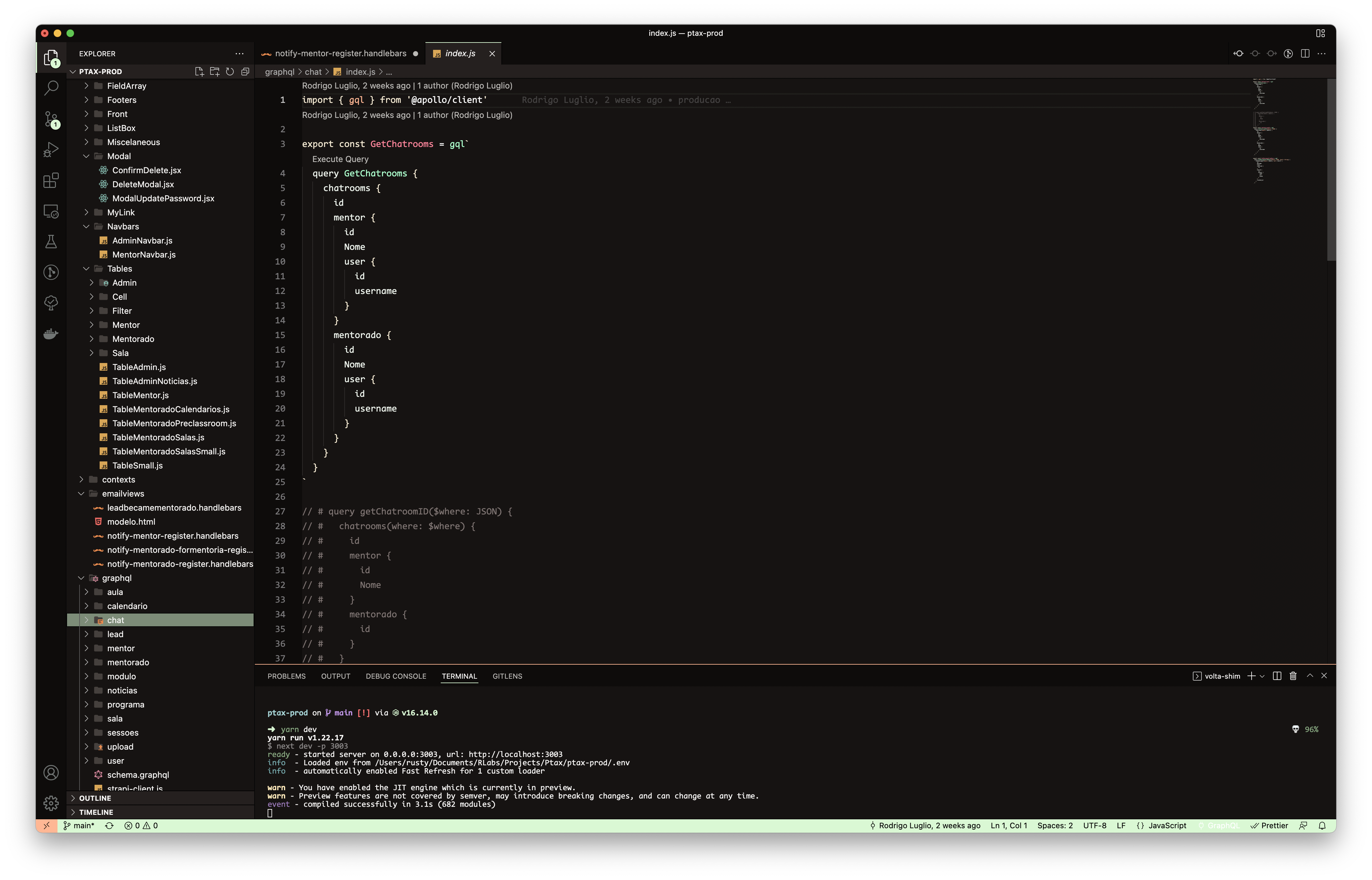The image size is (1372, 880).
Task: Open the Run and Debug view
Action: [51, 150]
